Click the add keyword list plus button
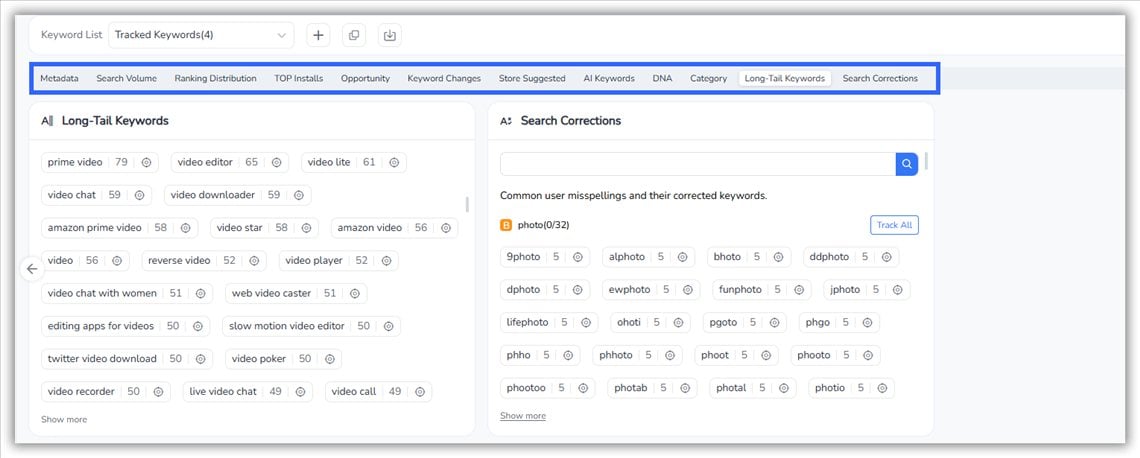Screen dimensions: 1140x458 pyautogui.click(x=318, y=35)
